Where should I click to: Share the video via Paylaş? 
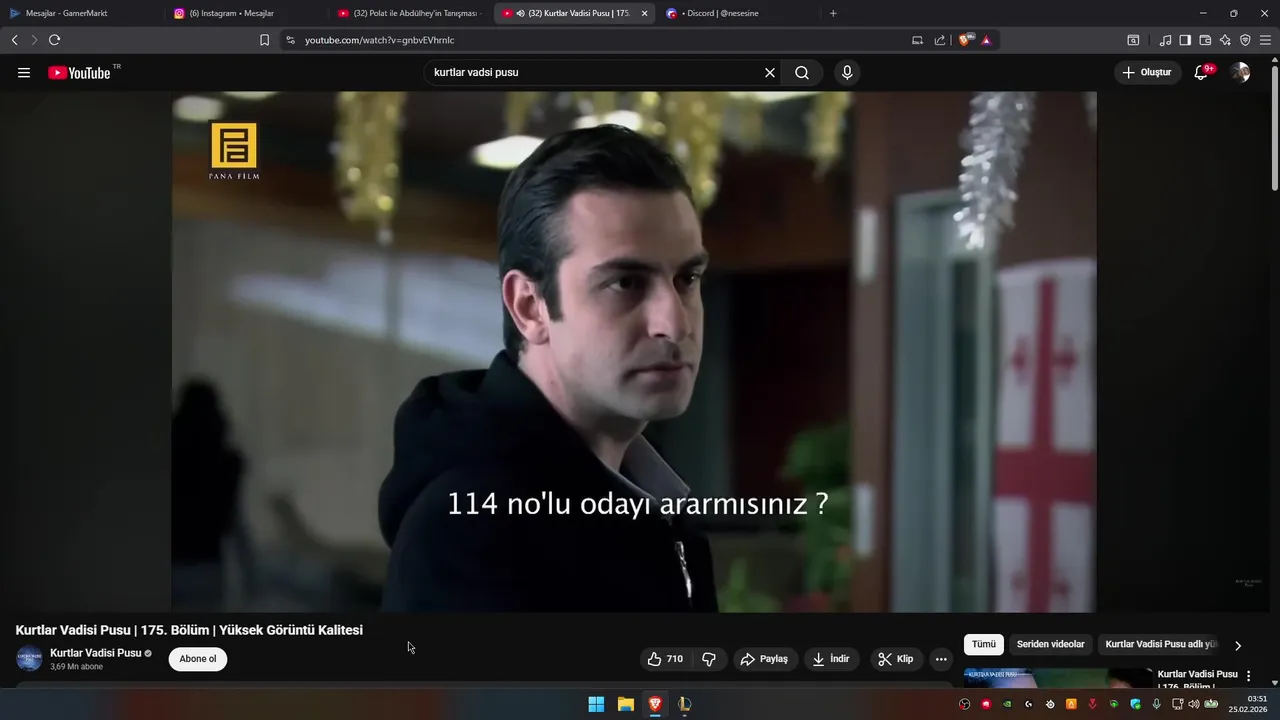point(765,659)
